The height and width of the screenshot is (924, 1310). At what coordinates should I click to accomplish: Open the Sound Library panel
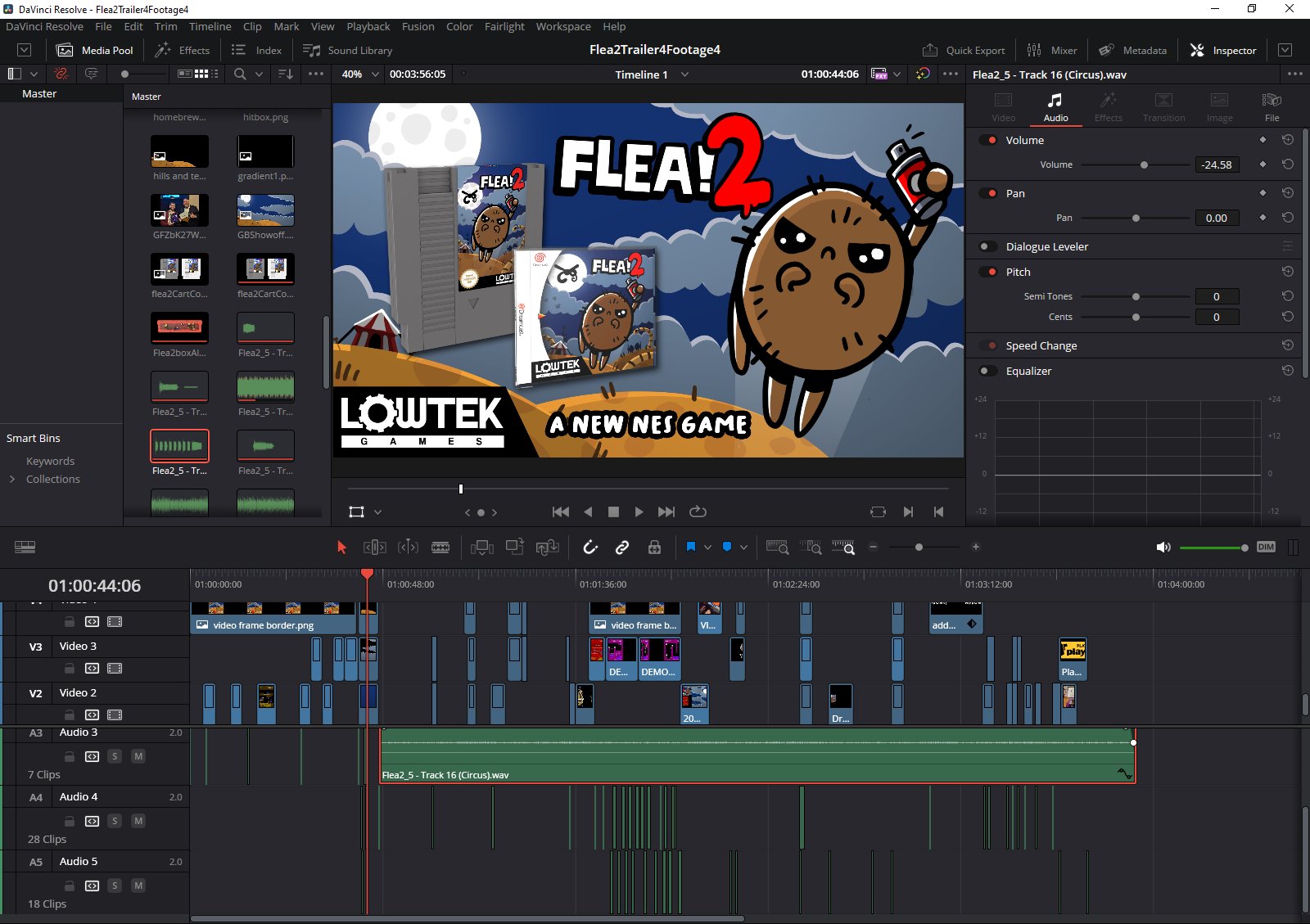click(348, 50)
